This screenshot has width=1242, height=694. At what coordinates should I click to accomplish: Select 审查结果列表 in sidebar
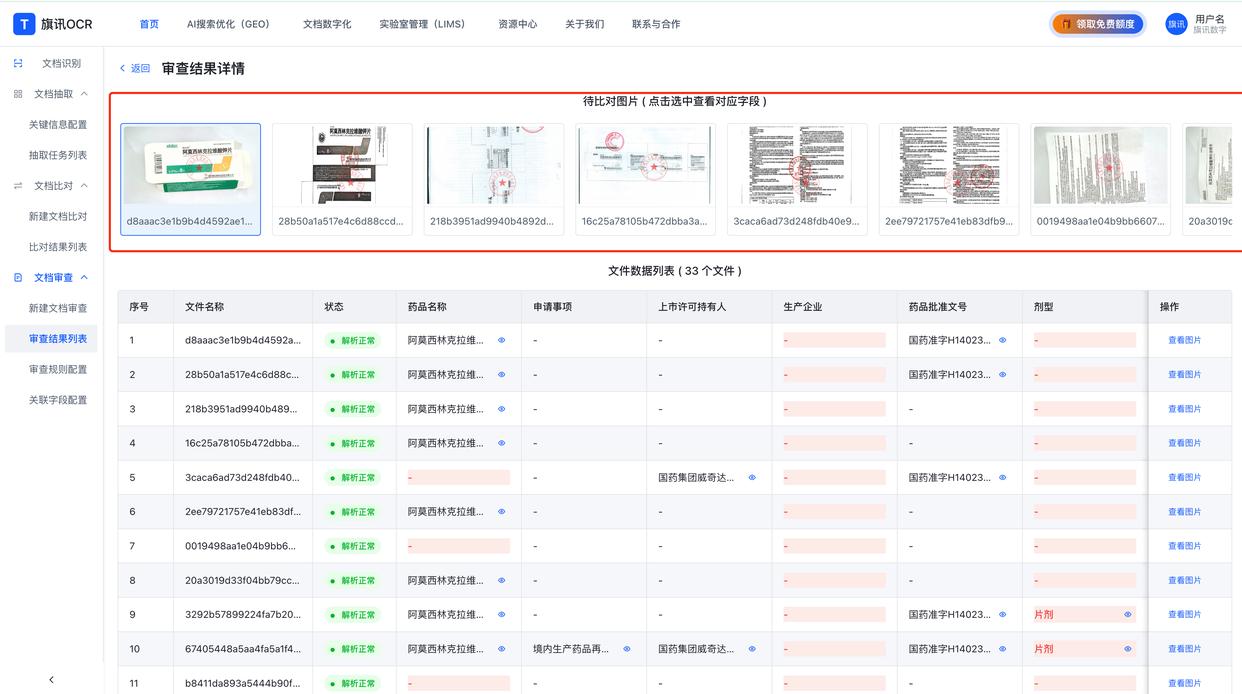click(52, 339)
